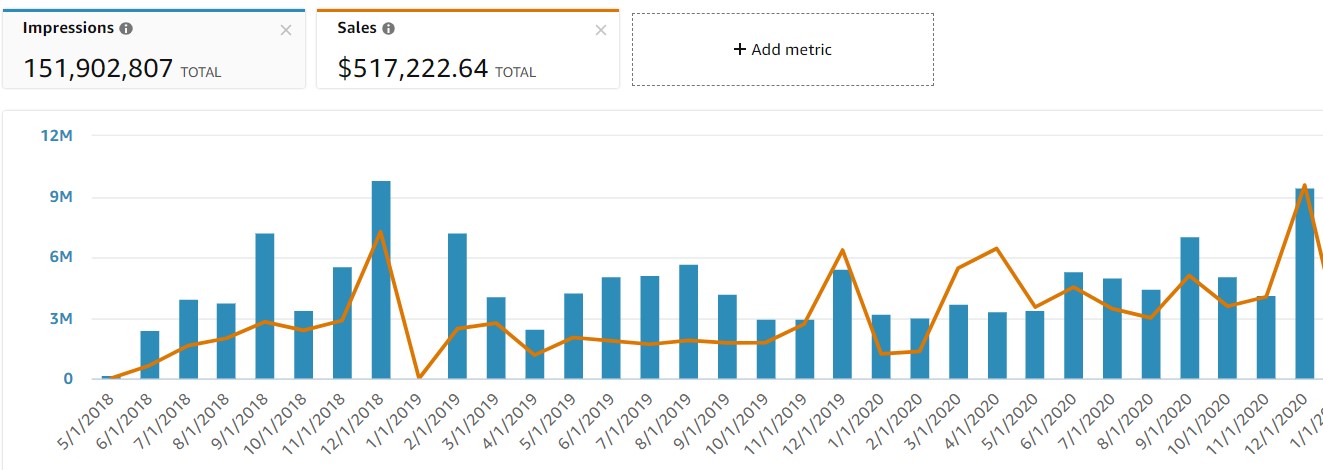Click the sales line peak at 4/1/2020
This screenshot has width=1323, height=470.
(996, 248)
